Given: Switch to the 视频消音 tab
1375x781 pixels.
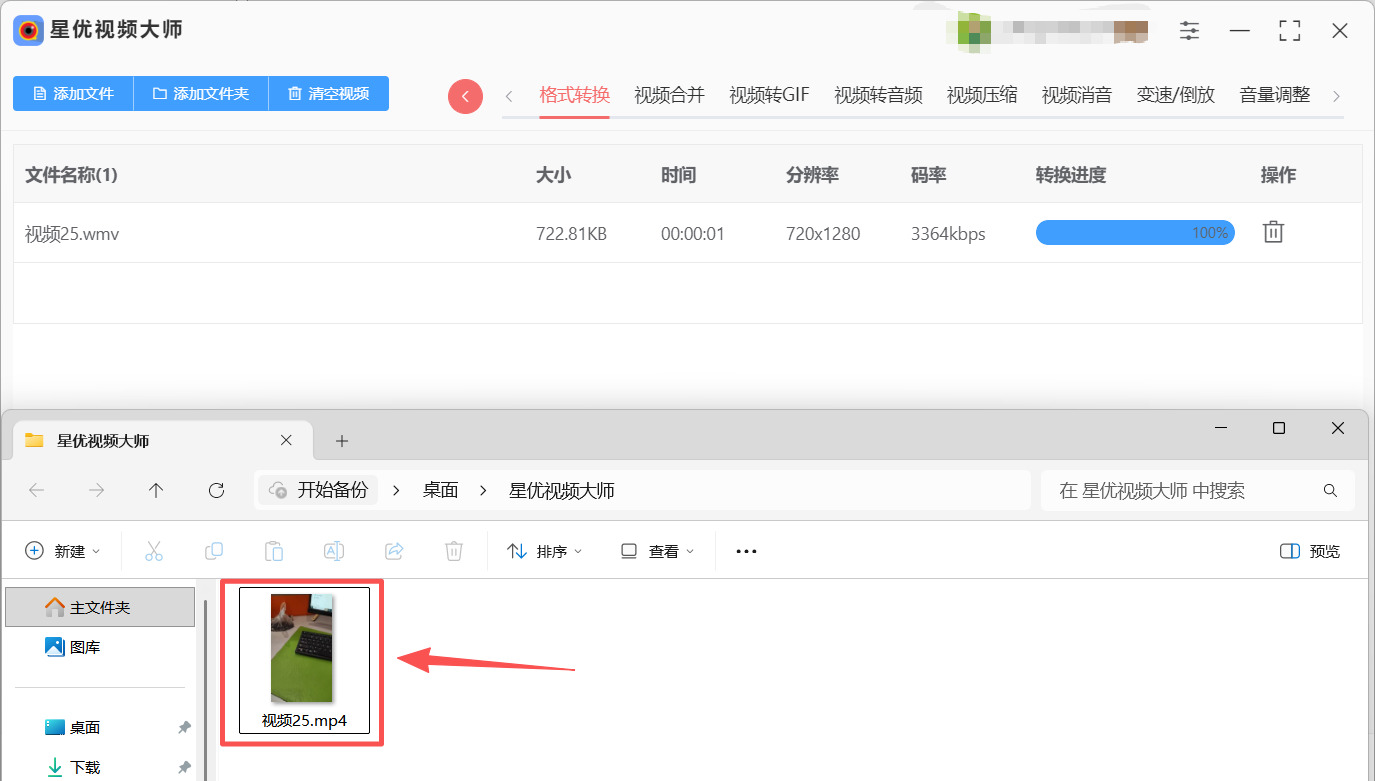Looking at the screenshot, I should pyautogui.click(x=1077, y=95).
